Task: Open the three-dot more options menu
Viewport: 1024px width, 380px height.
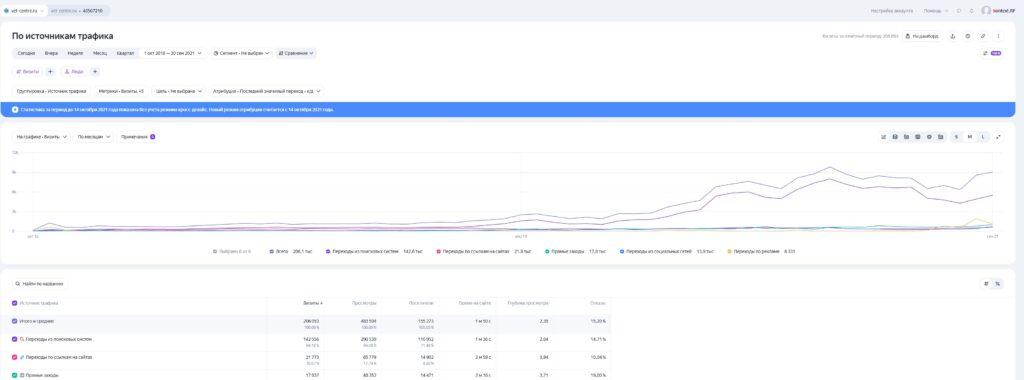Action: (x=999, y=37)
